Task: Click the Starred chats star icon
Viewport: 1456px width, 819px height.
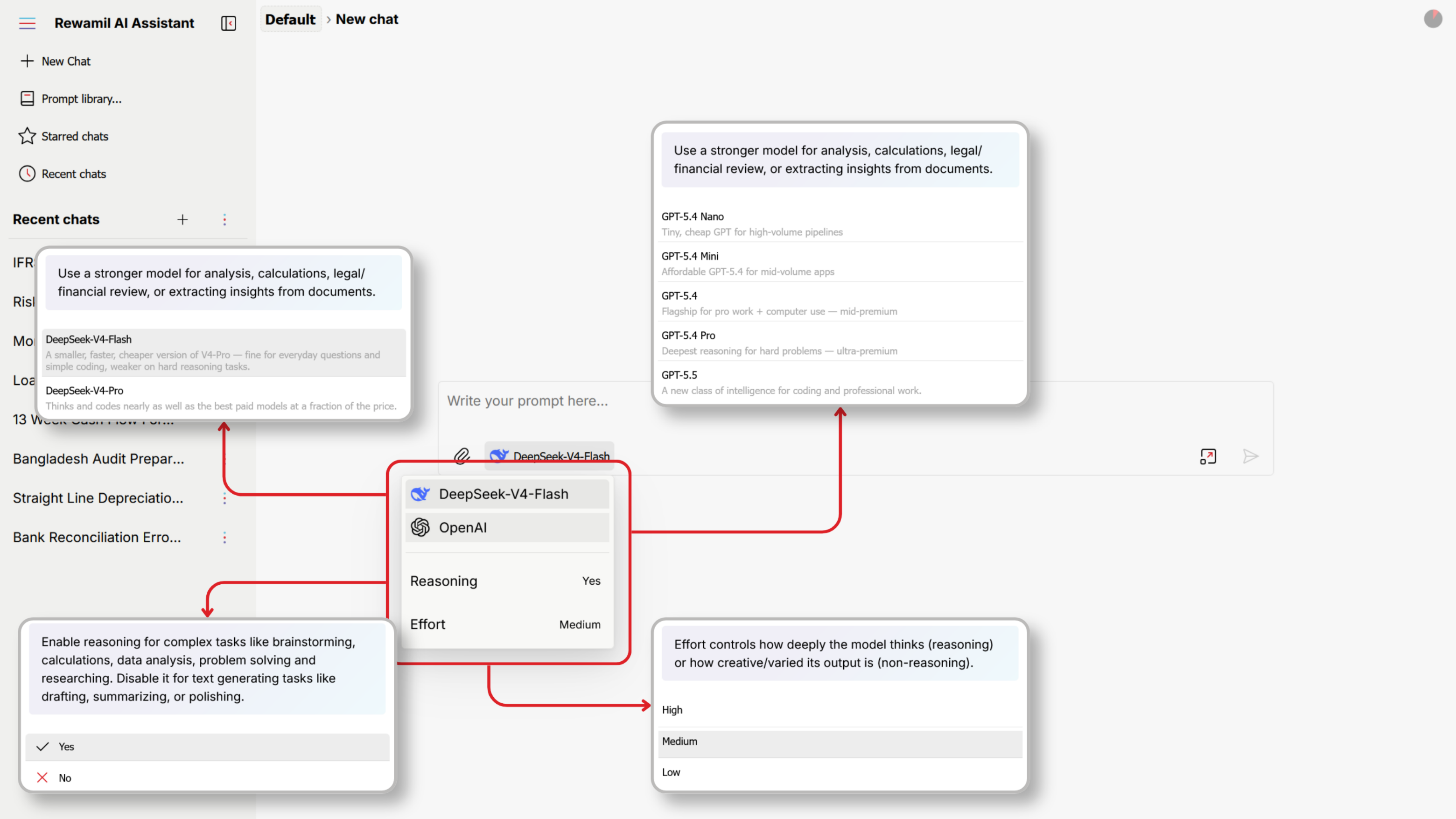Action: 27,136
